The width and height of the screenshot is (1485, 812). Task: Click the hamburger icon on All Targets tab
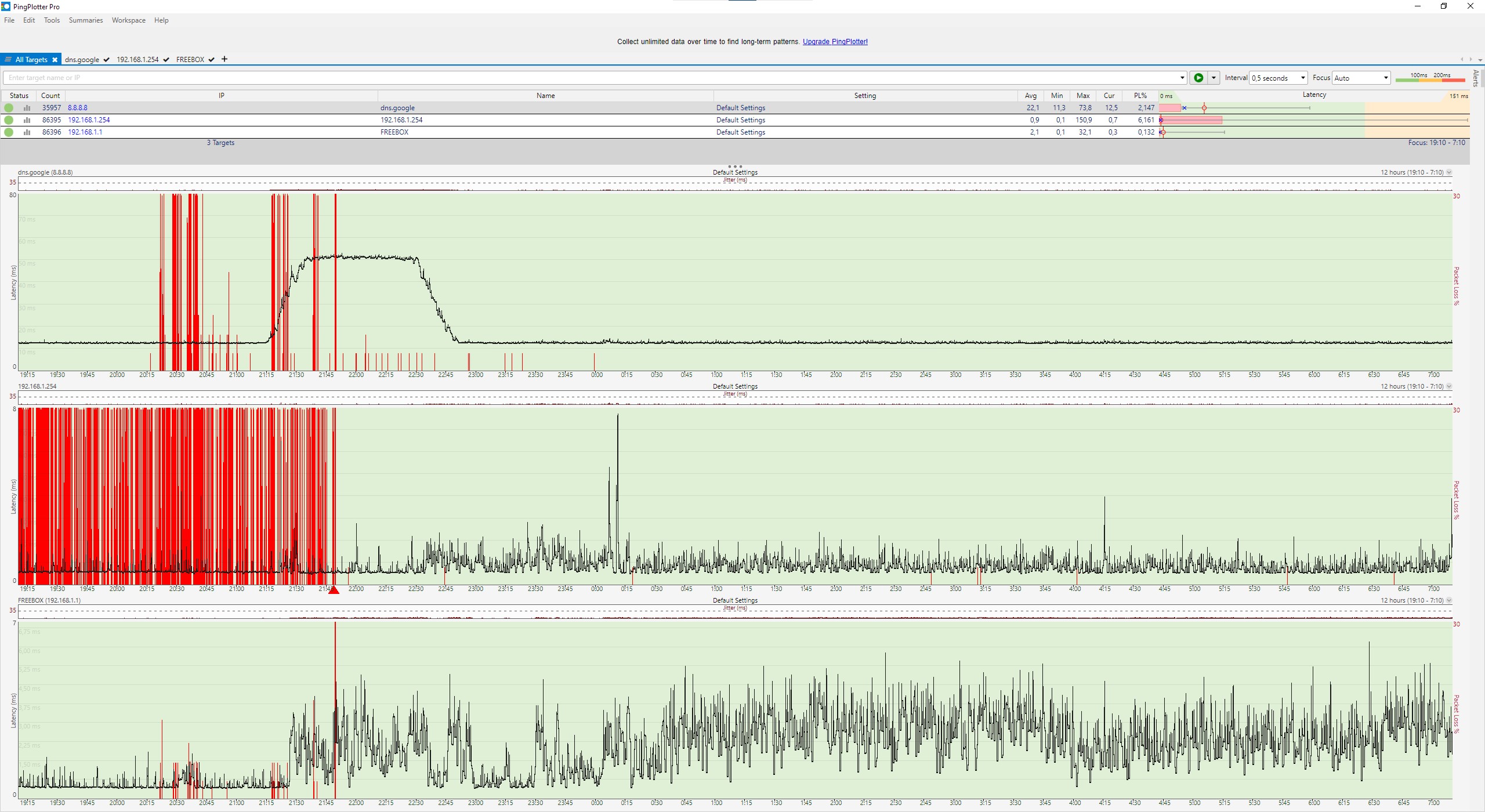(x=8, y=60)
